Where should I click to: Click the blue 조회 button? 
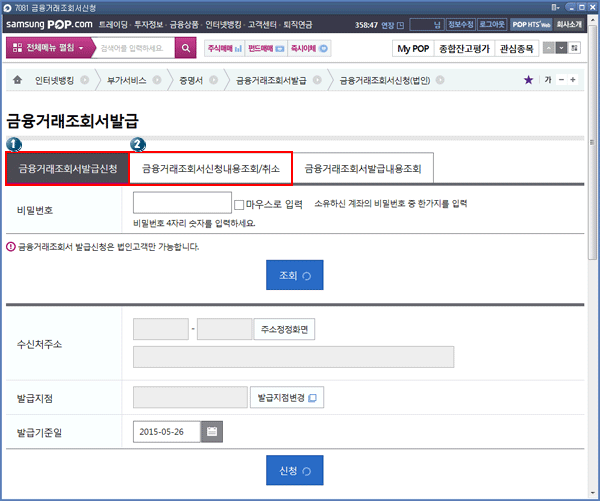(x=295, y=275)
